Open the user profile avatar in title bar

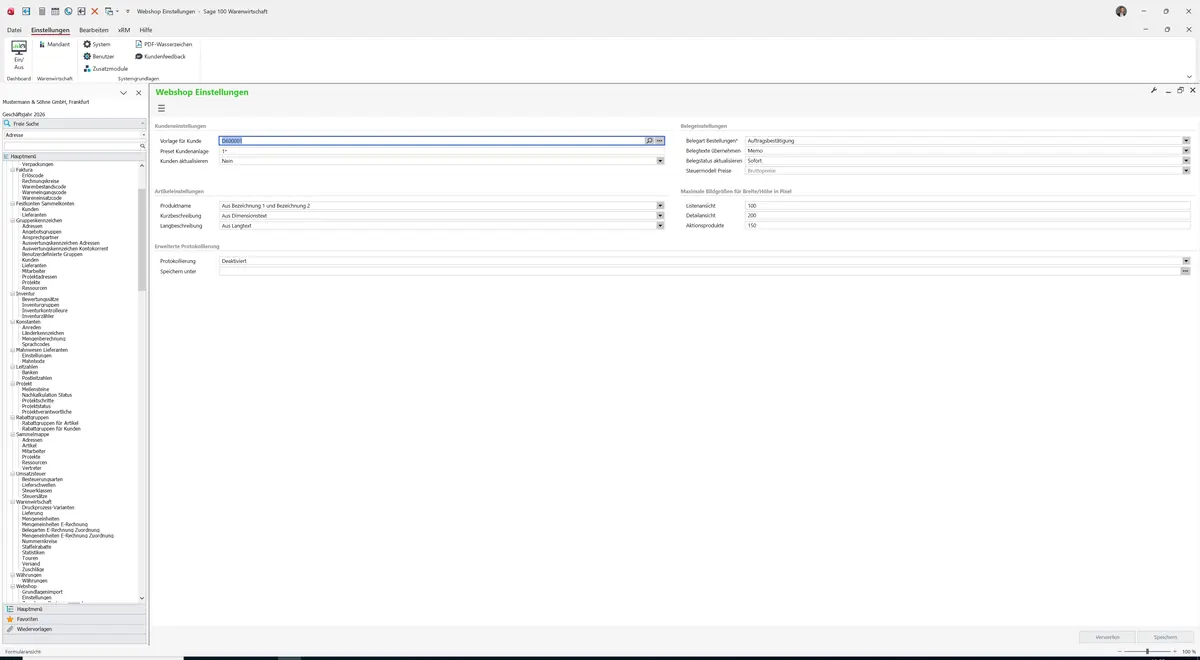[x=1121, y=11]
